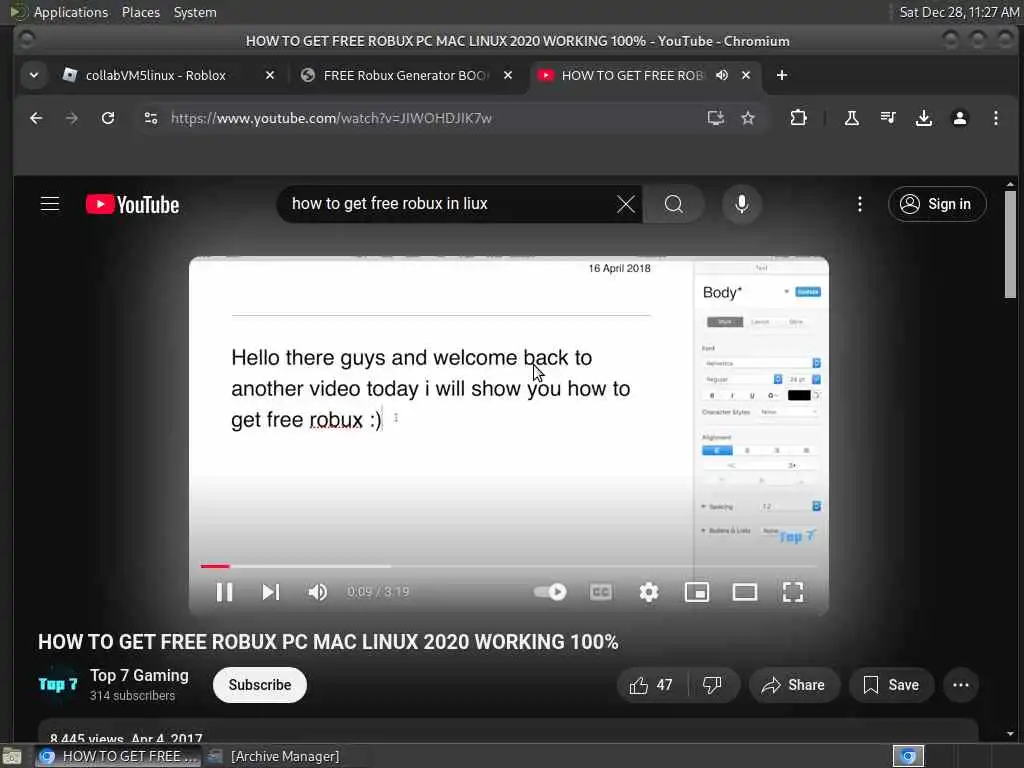Toggle autoplay switch in player
Image resolution: width=1024 pixels, height=768 pixels.
click(550, 592)
